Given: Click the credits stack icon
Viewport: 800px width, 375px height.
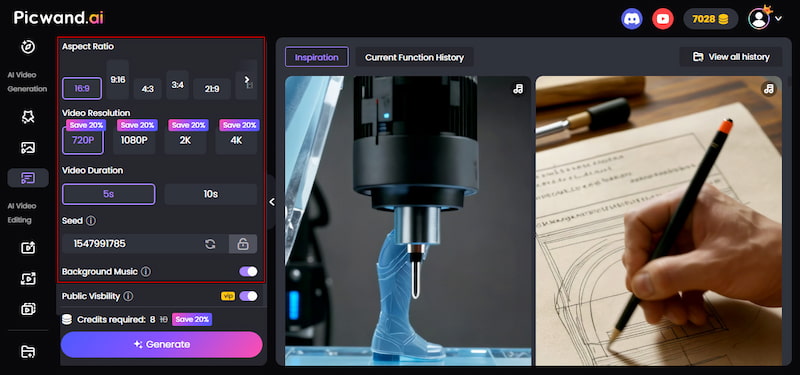Looking at the screenshot, I should click(66, 320).
